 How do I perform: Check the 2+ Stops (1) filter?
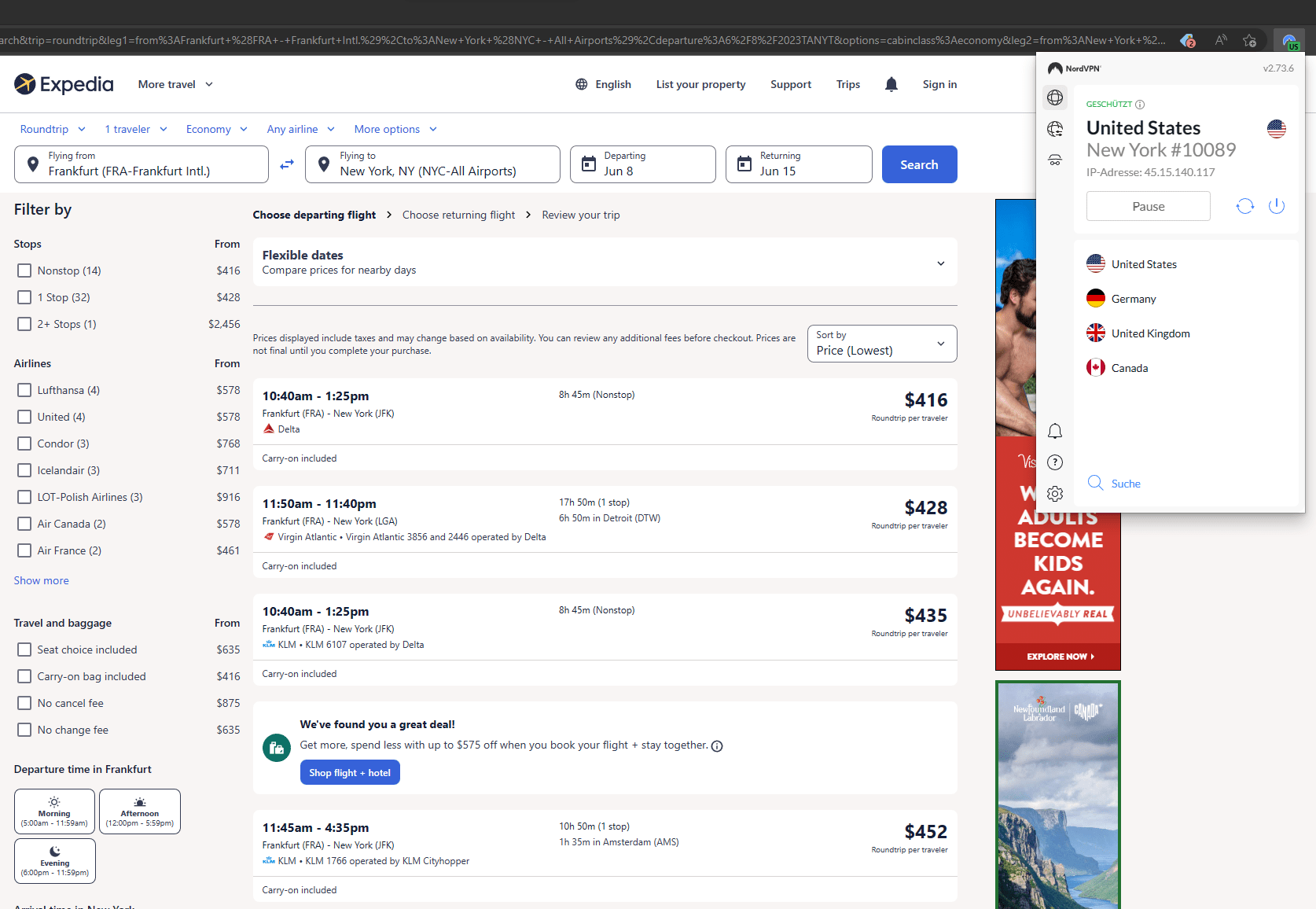click(24, 324)
